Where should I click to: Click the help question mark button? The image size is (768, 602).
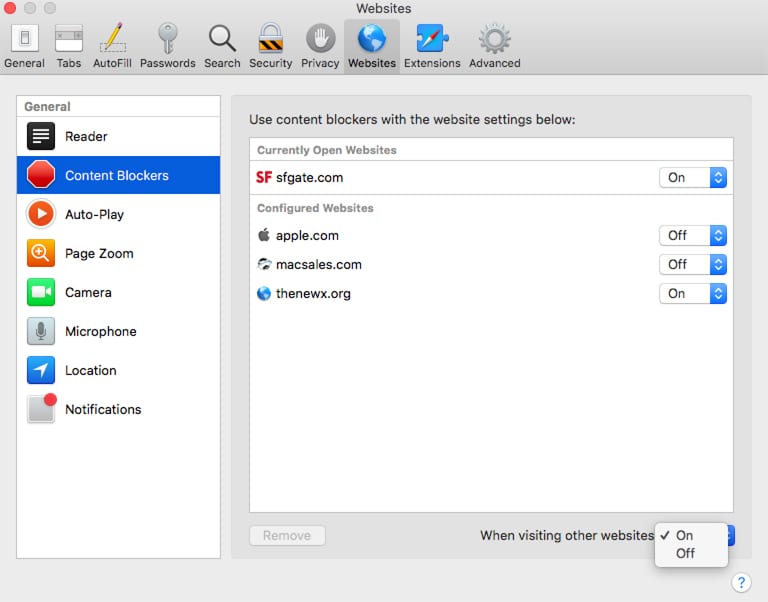741,583
